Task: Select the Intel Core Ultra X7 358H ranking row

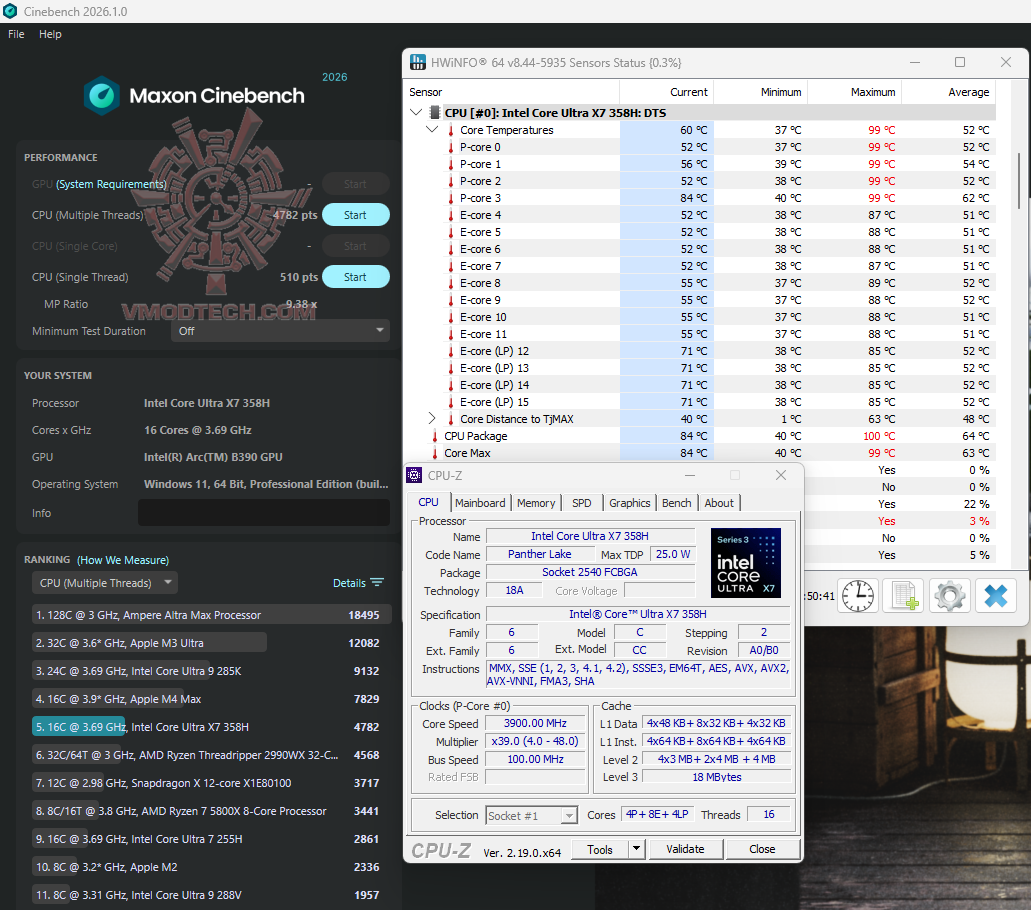Action: 211,727
